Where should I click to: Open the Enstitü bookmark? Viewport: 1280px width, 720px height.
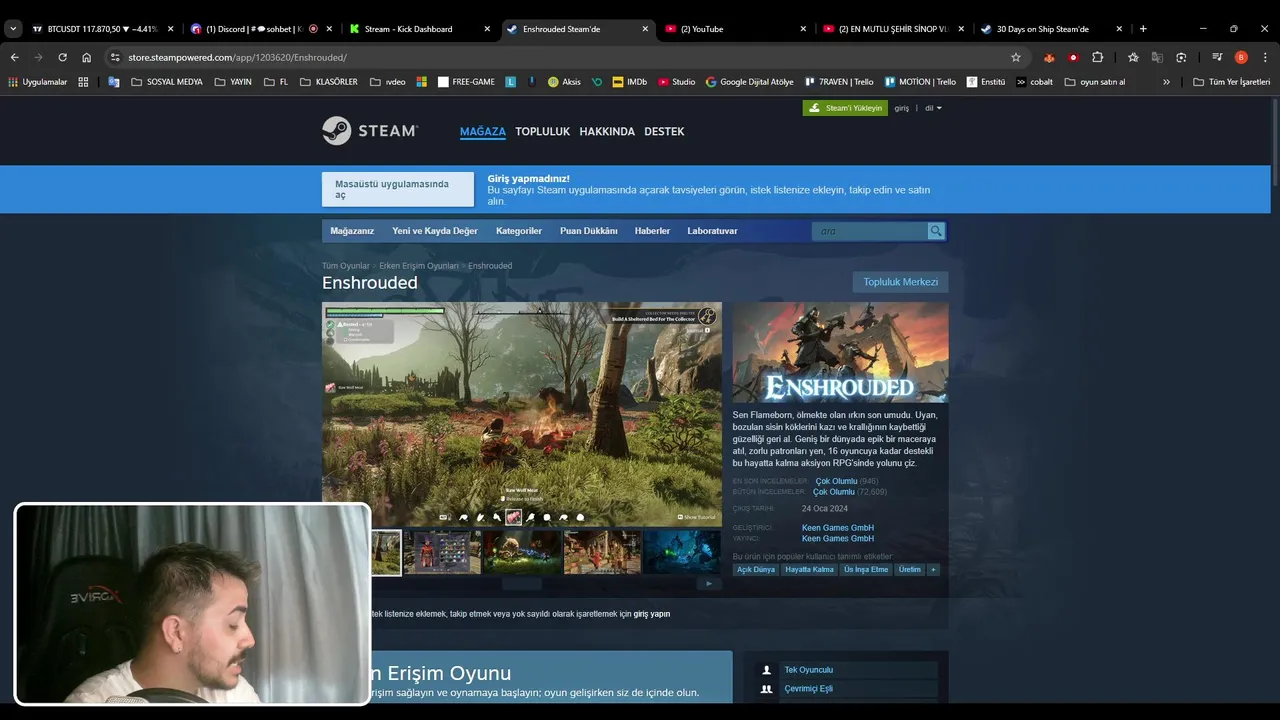985,82
